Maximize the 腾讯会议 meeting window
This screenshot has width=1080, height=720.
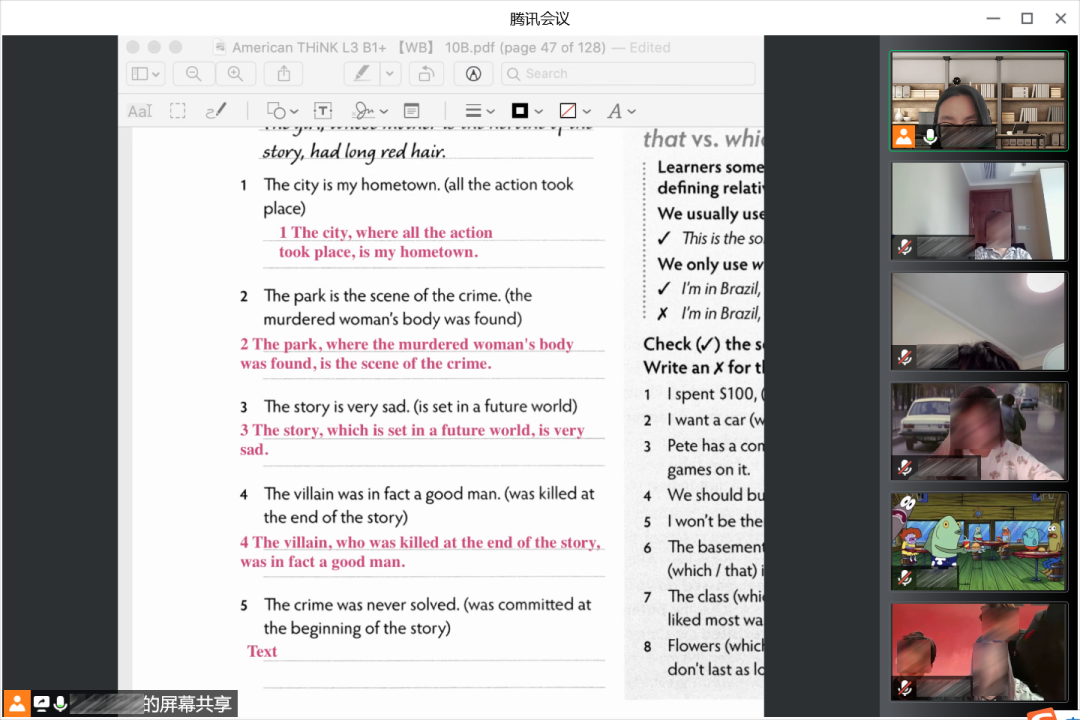(x=1027, y=19)
